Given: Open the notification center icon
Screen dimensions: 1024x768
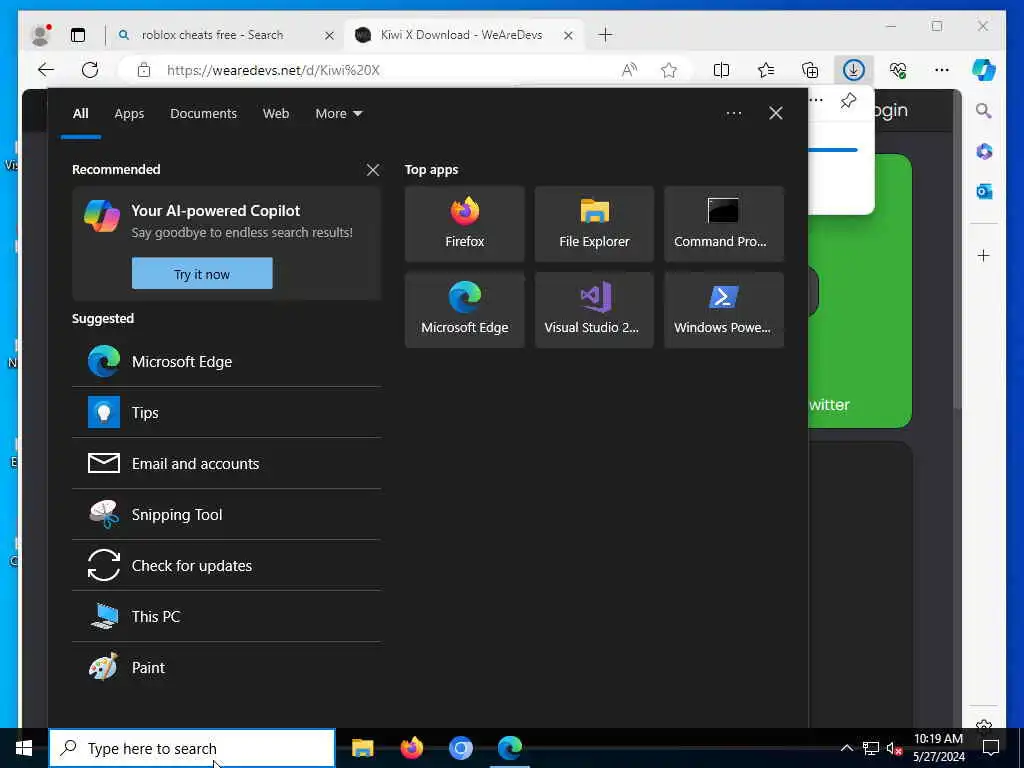Looking at the screenshot, I should click(x=991, y=748).
